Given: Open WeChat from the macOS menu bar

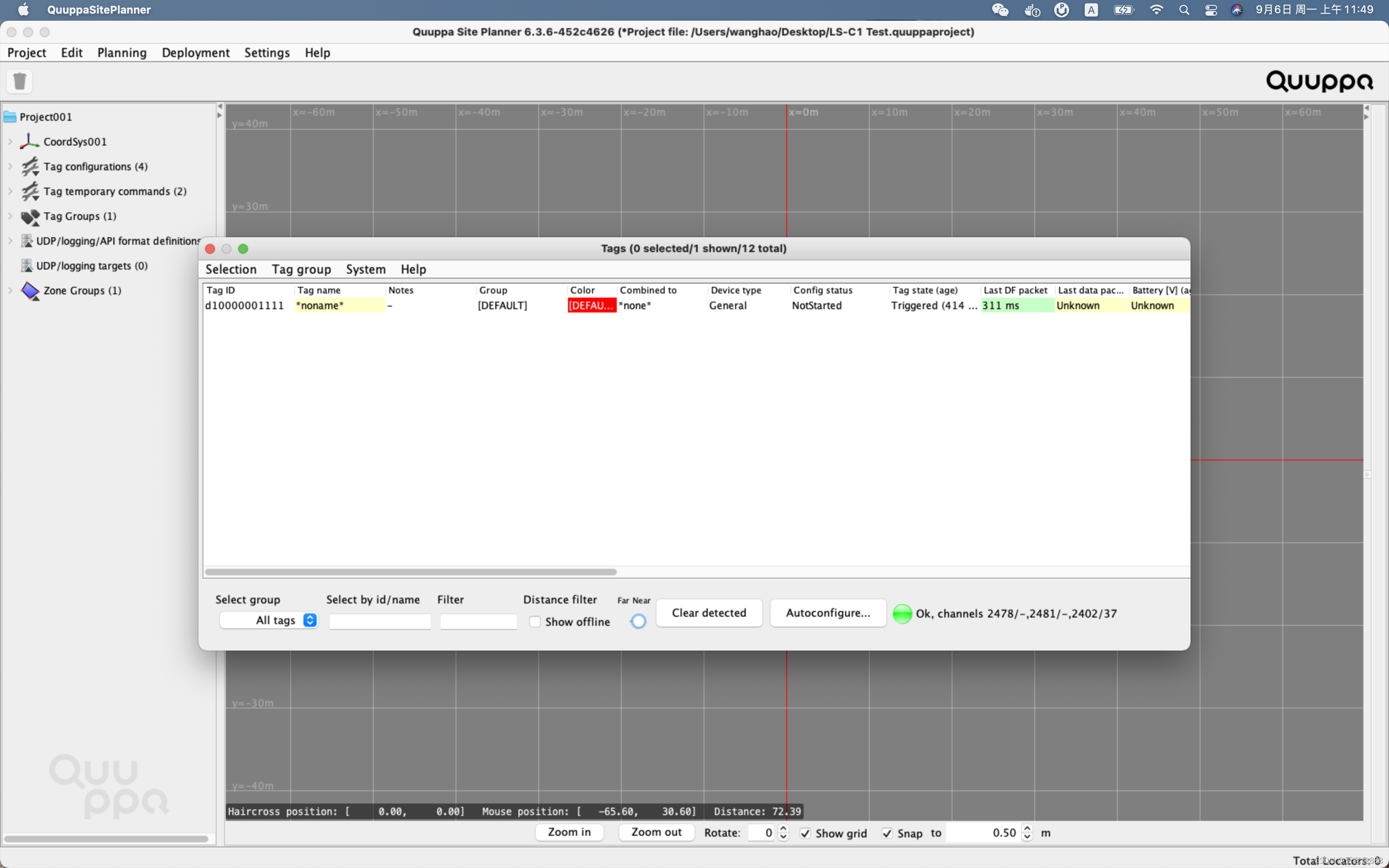Looking at the screenshot, I should click(1000, 10).
